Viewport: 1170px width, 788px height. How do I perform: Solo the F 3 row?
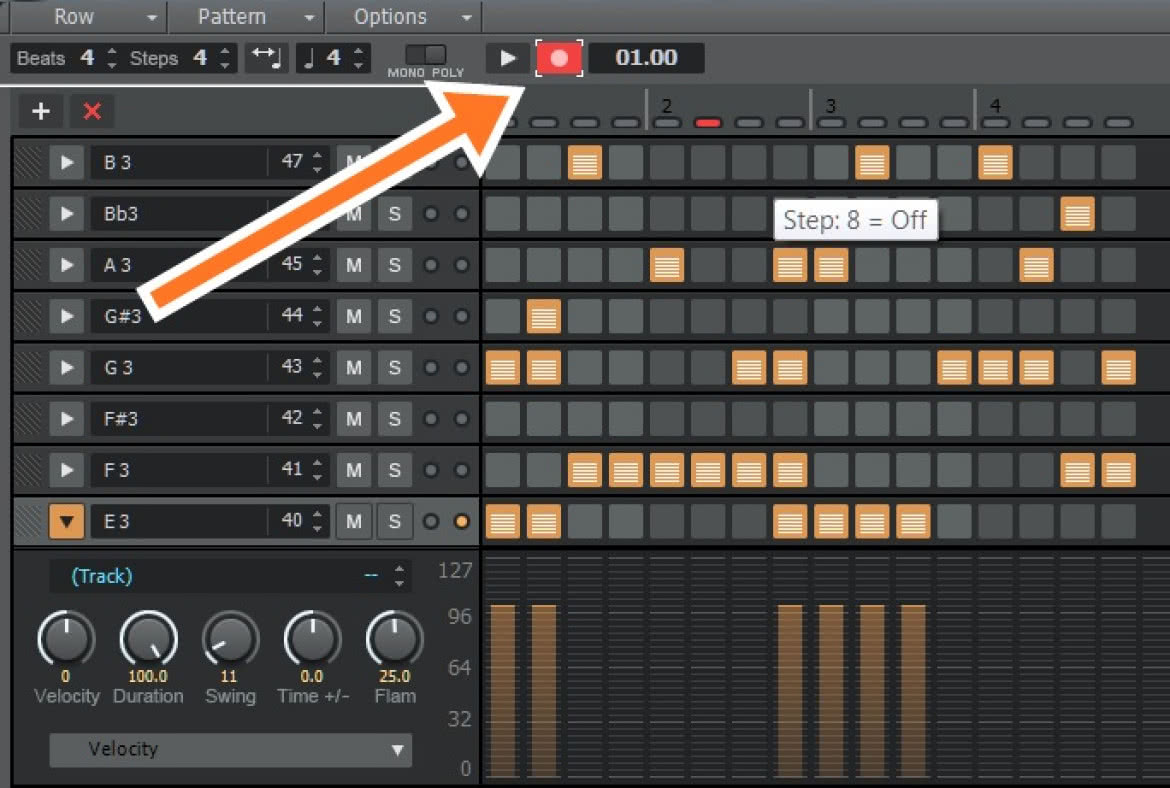(395, 470)
